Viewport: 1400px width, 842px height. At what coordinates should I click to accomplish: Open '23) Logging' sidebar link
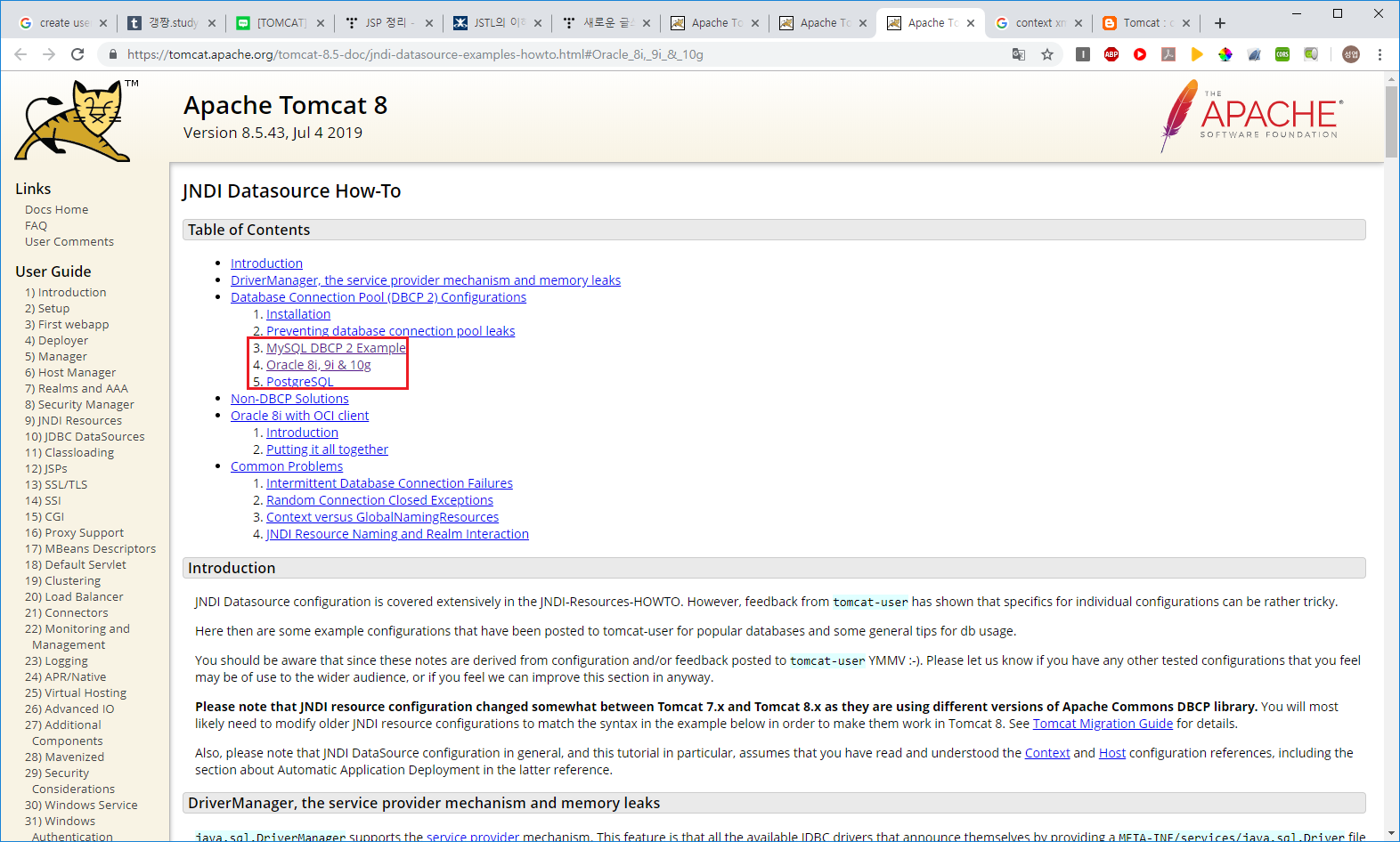[x=57, y=661]
